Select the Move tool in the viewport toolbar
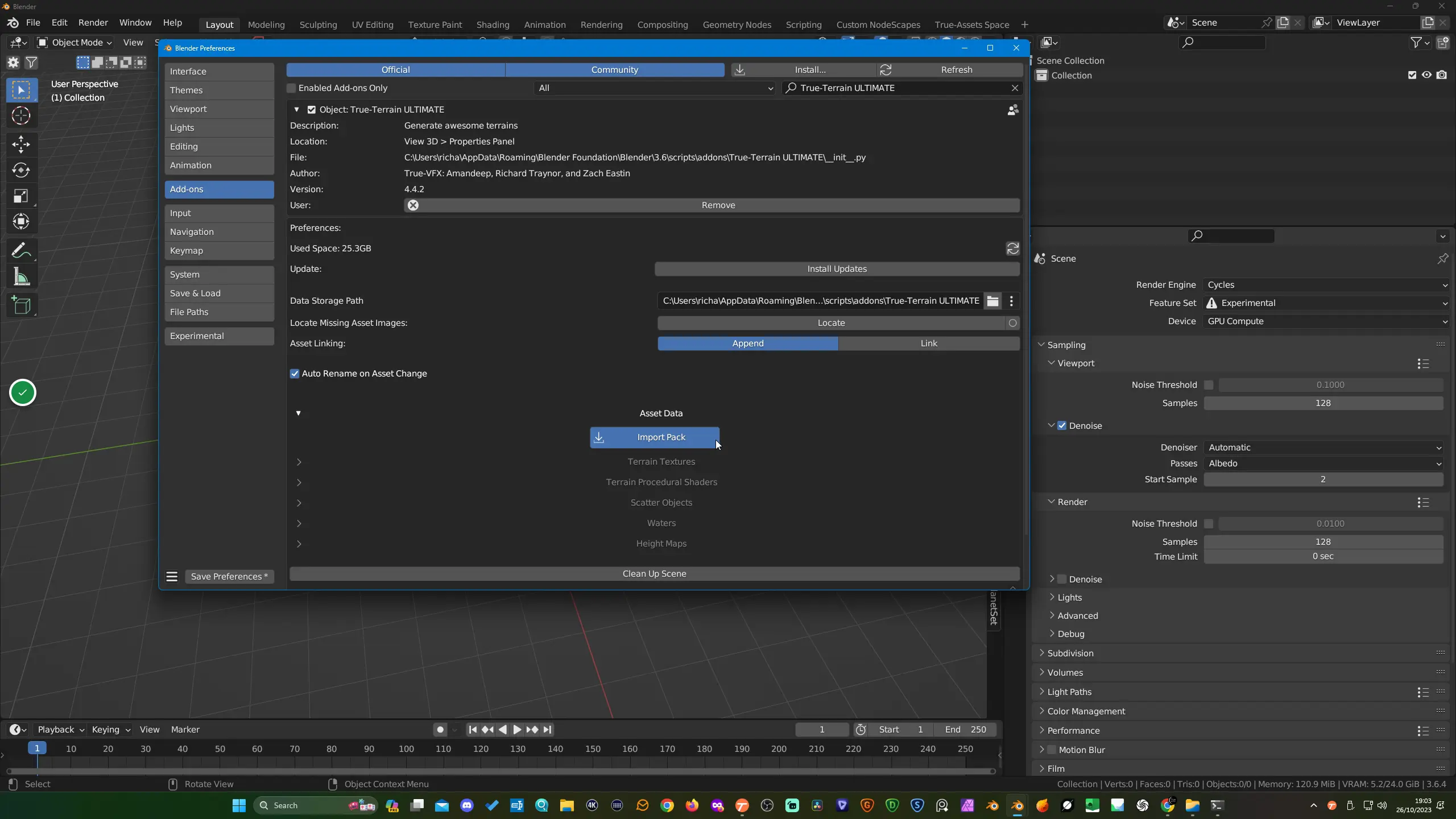 (x=21, y=144)
